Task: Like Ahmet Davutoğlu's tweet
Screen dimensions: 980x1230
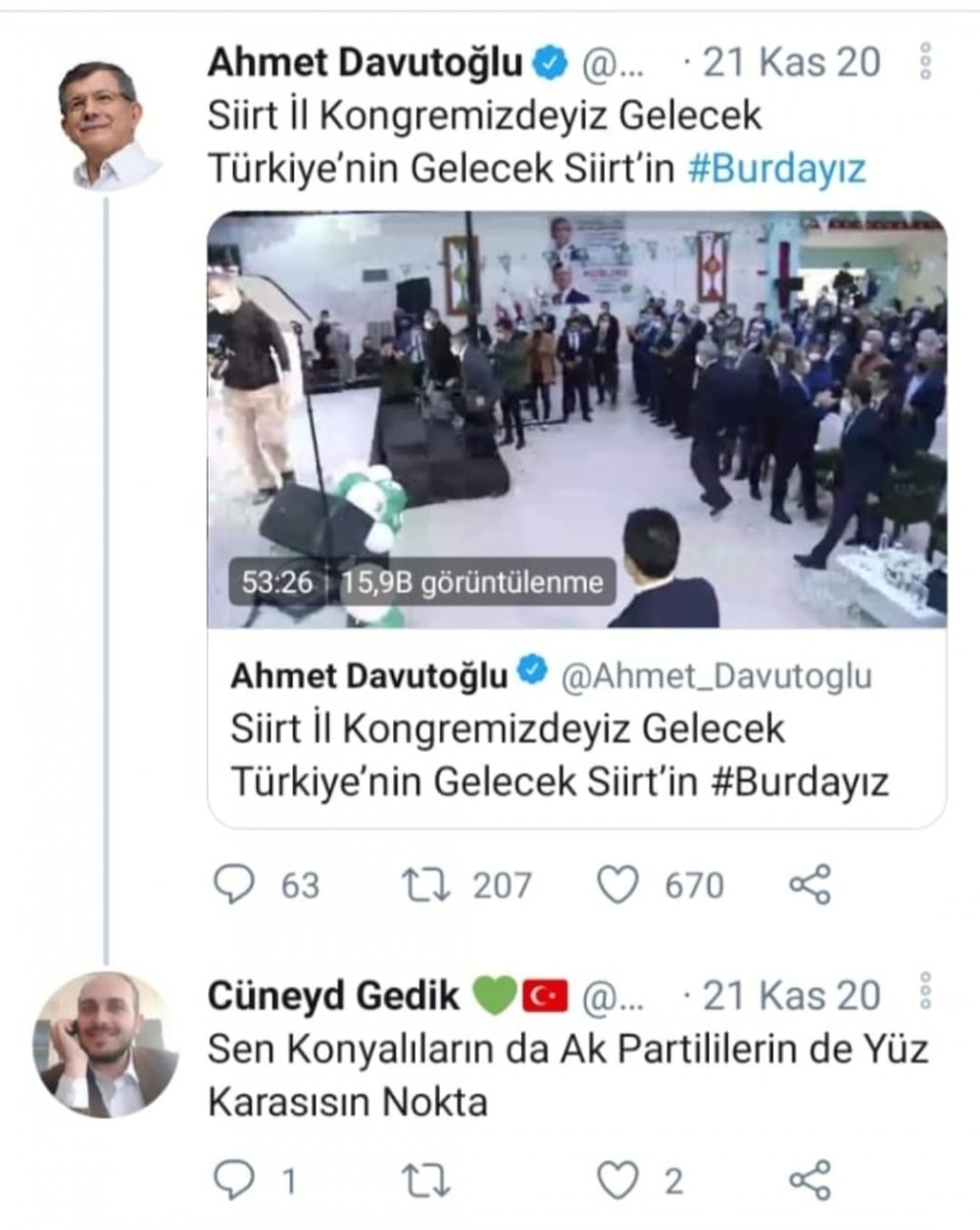Action: coord(618,884)
